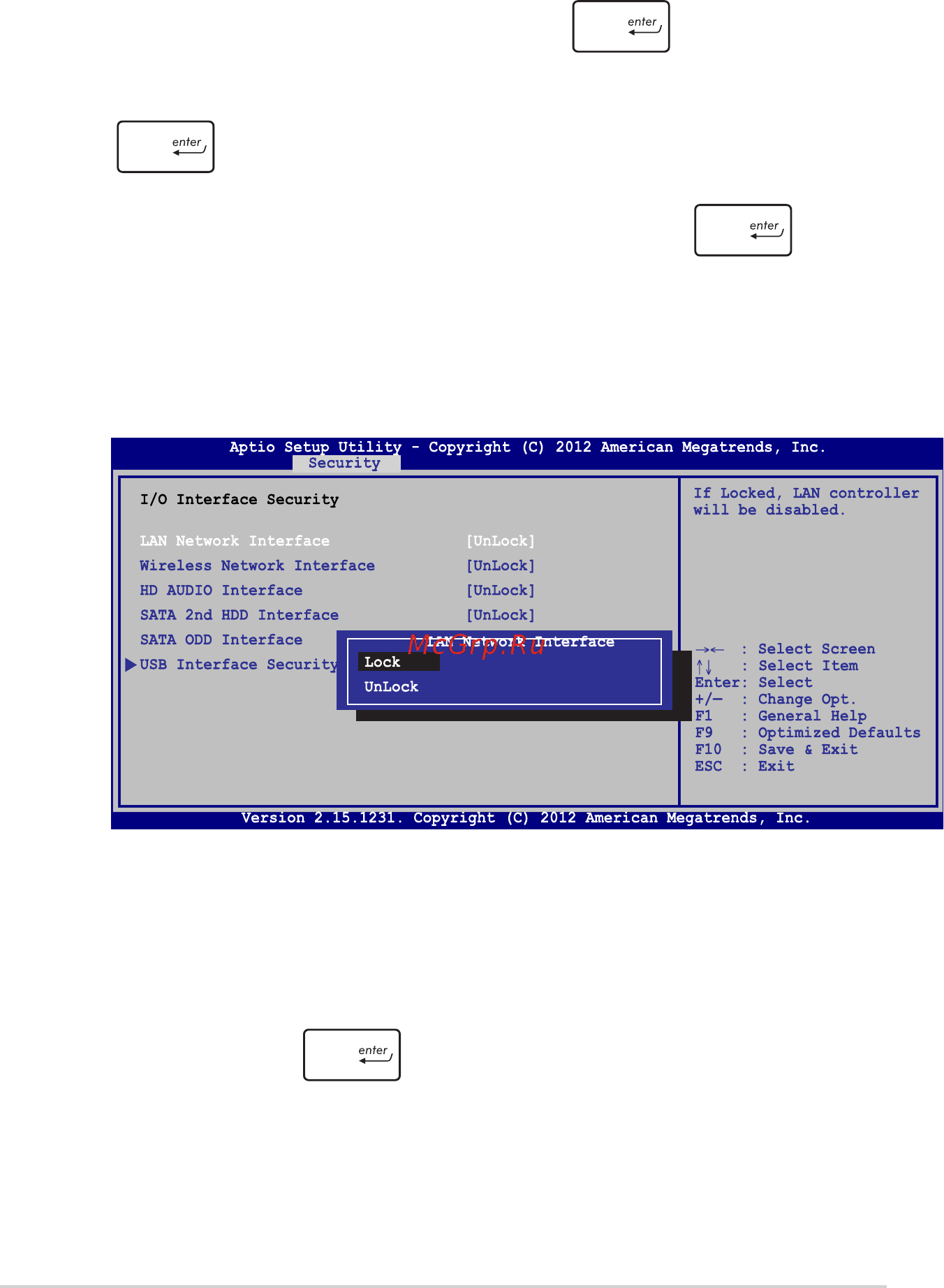Select SATA ODD Interface item
This screenshot has height=1288, width=944.
221,639
